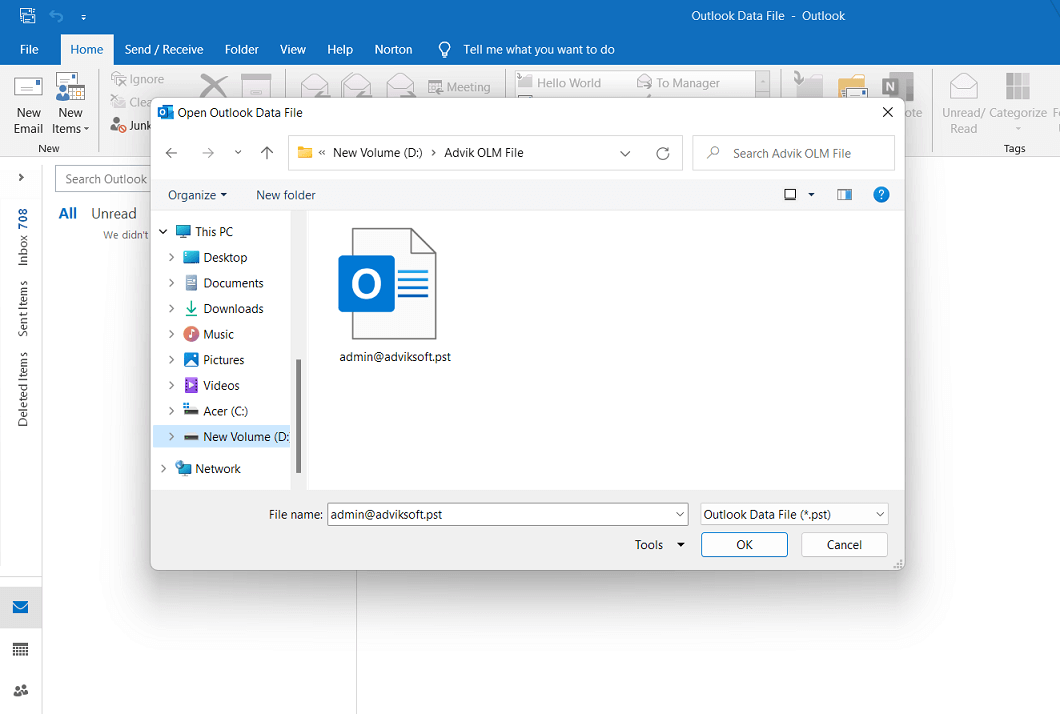Open the New Items menu

(70, 105)
